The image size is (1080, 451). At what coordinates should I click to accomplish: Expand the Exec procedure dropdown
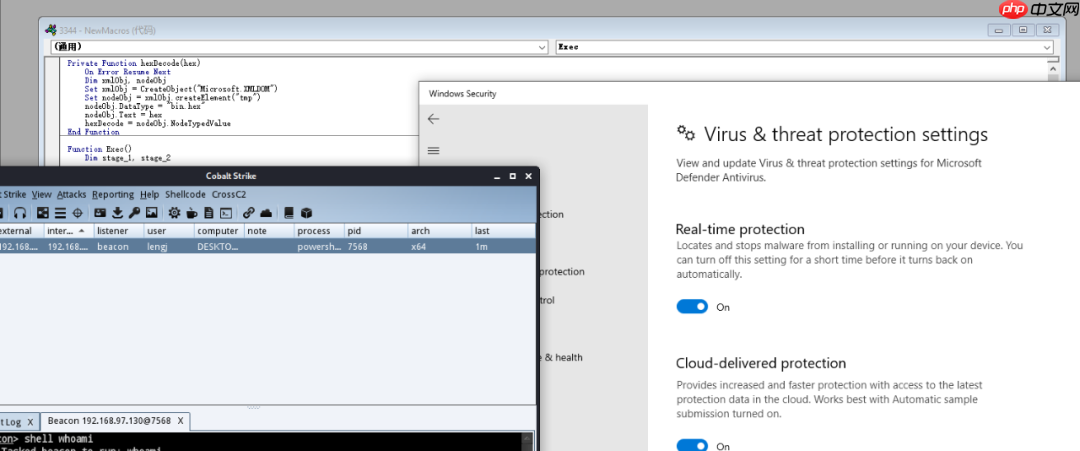pyautogui.click(x=1047, y=47)
